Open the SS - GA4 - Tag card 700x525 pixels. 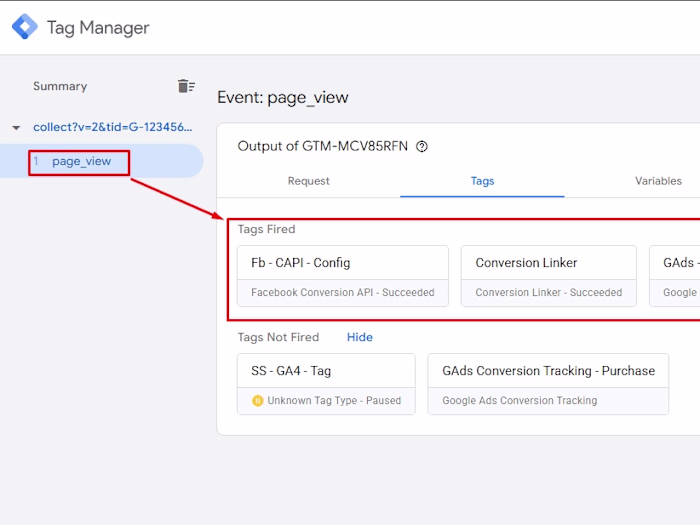tap(326, 384)
